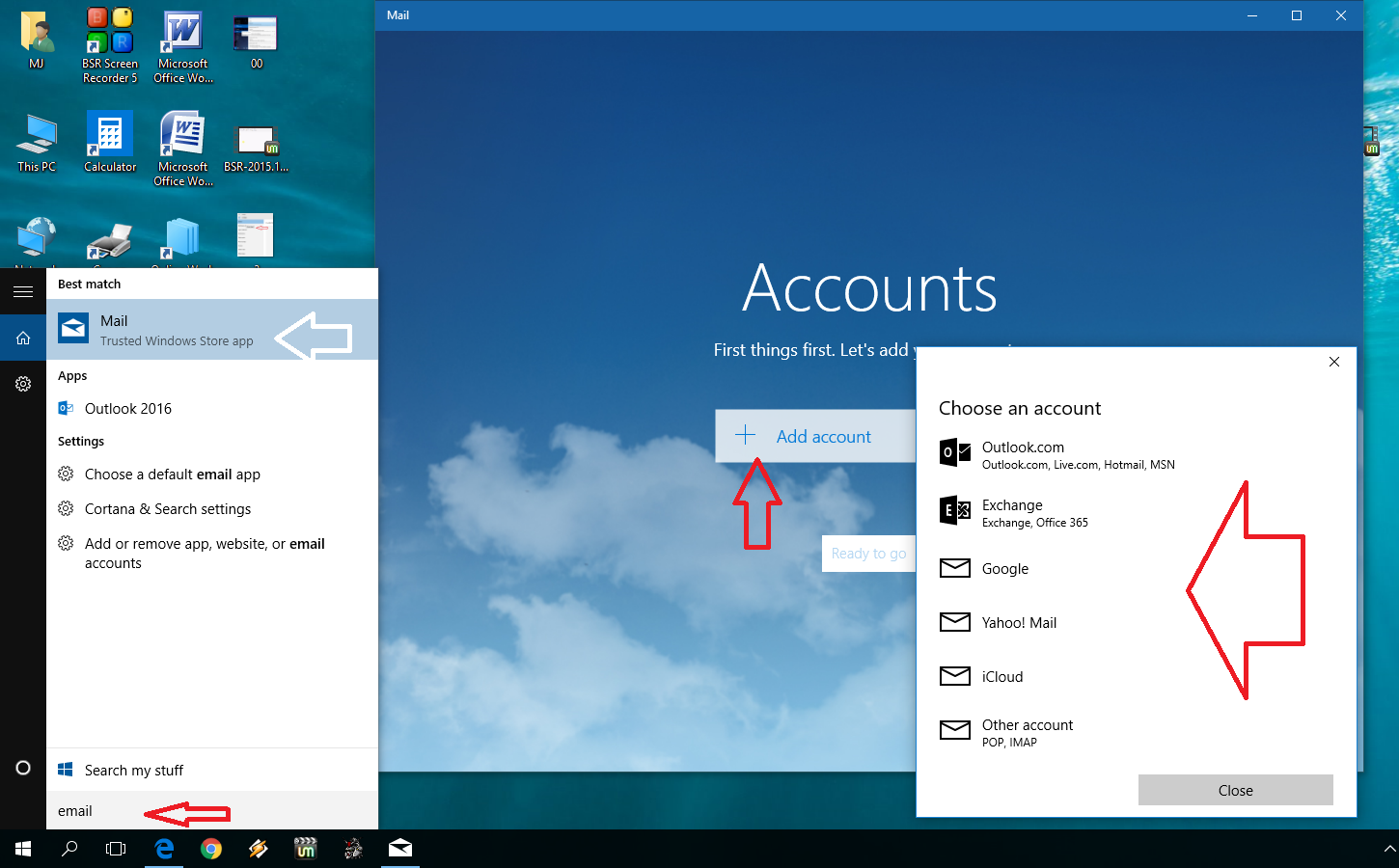Expand the Start menu hamburger icon
The height and width of the screenshot is (868, 1399).
click(x=22, y=291)
